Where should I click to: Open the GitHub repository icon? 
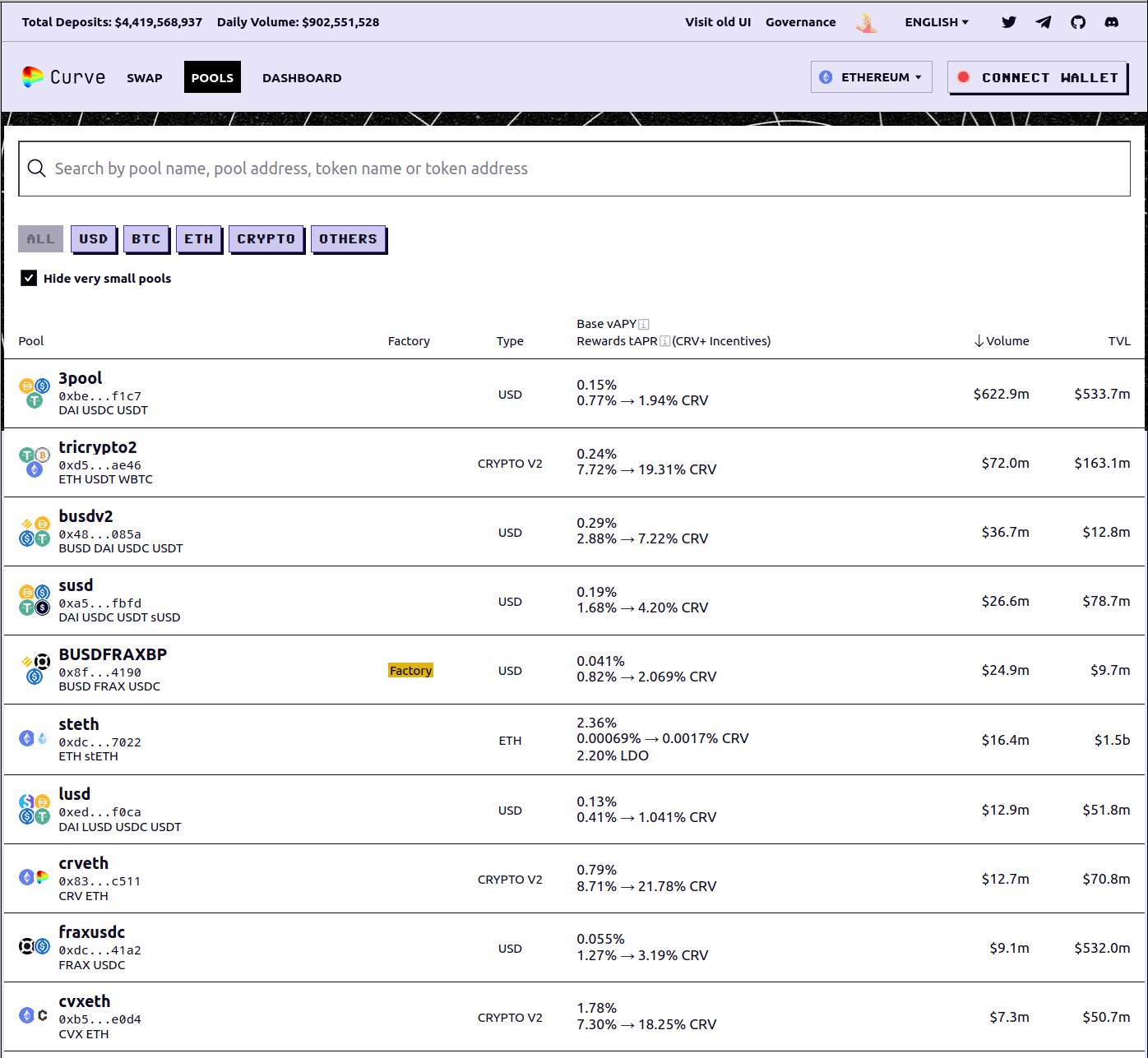pos(1078,22)
